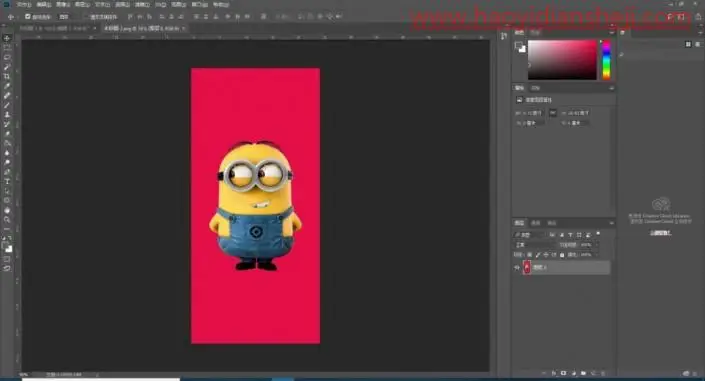Screen dimensions: 705x381
Task: Create a new layer from Layers bottom
Action: pos(593,373)
